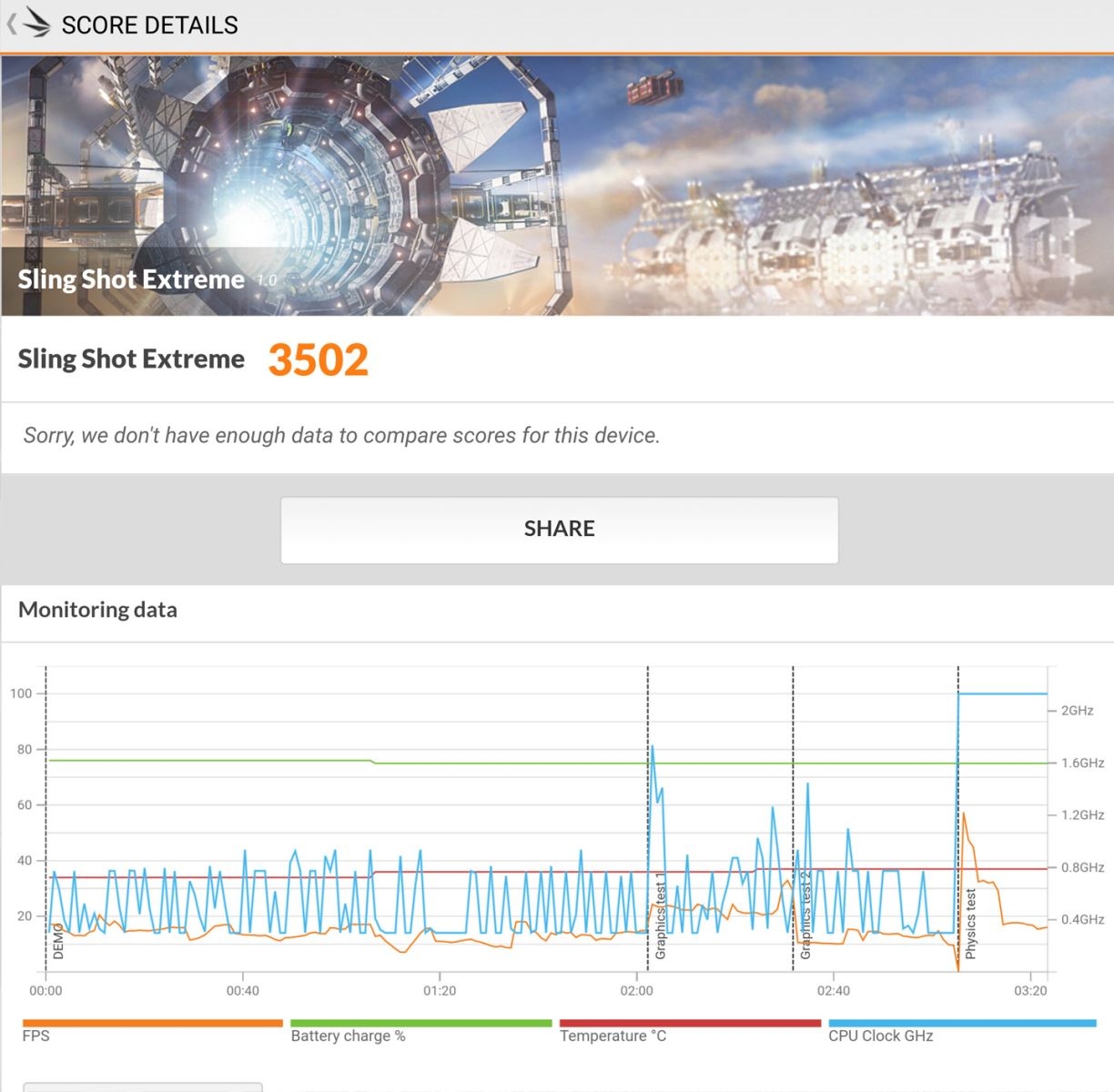Click the Monitoring data heading
1114x1092 pixels.
pos(97,610)
